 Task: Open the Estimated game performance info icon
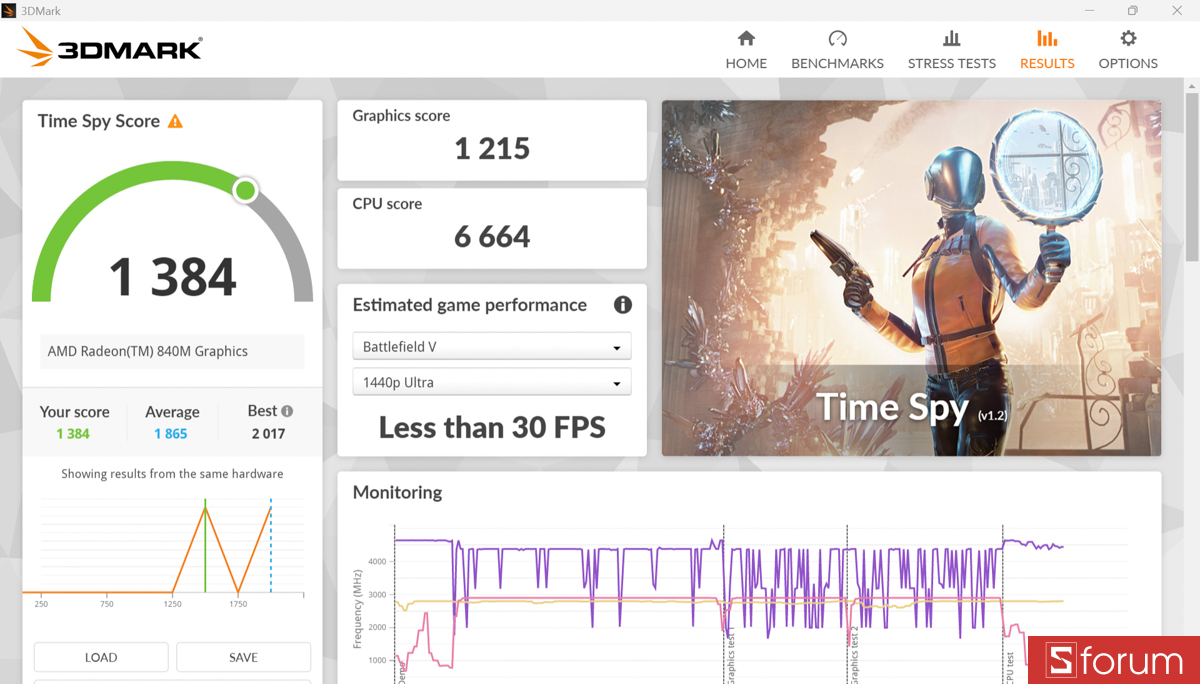(x=622, y=305)
